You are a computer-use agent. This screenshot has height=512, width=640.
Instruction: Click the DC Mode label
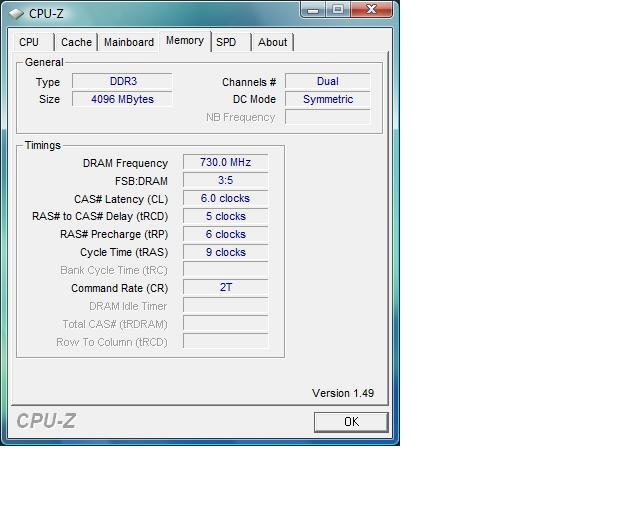254,99
